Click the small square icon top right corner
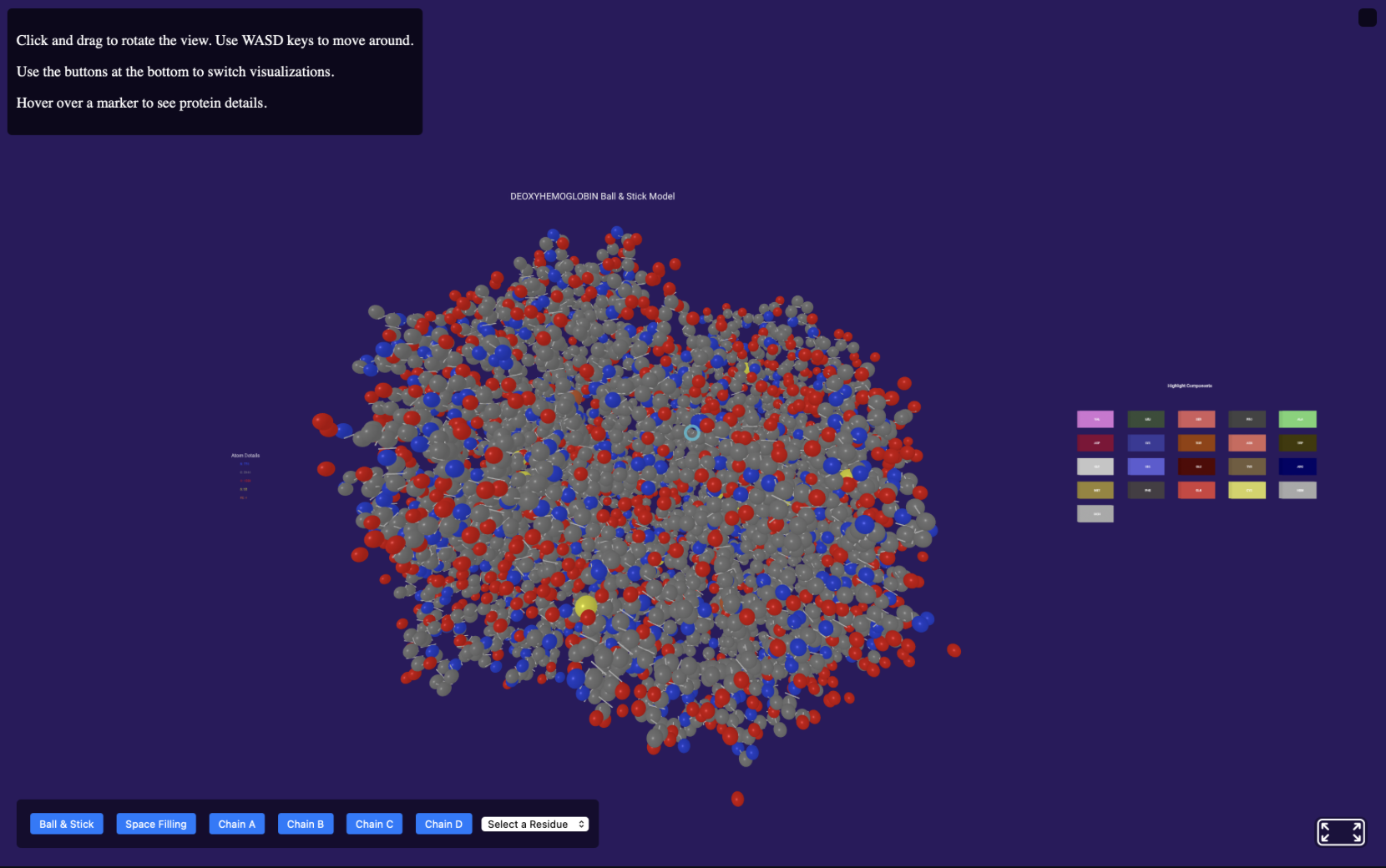Image resolution: width=1386 pixels, height=868 pixels. [x=1367, y=17]
